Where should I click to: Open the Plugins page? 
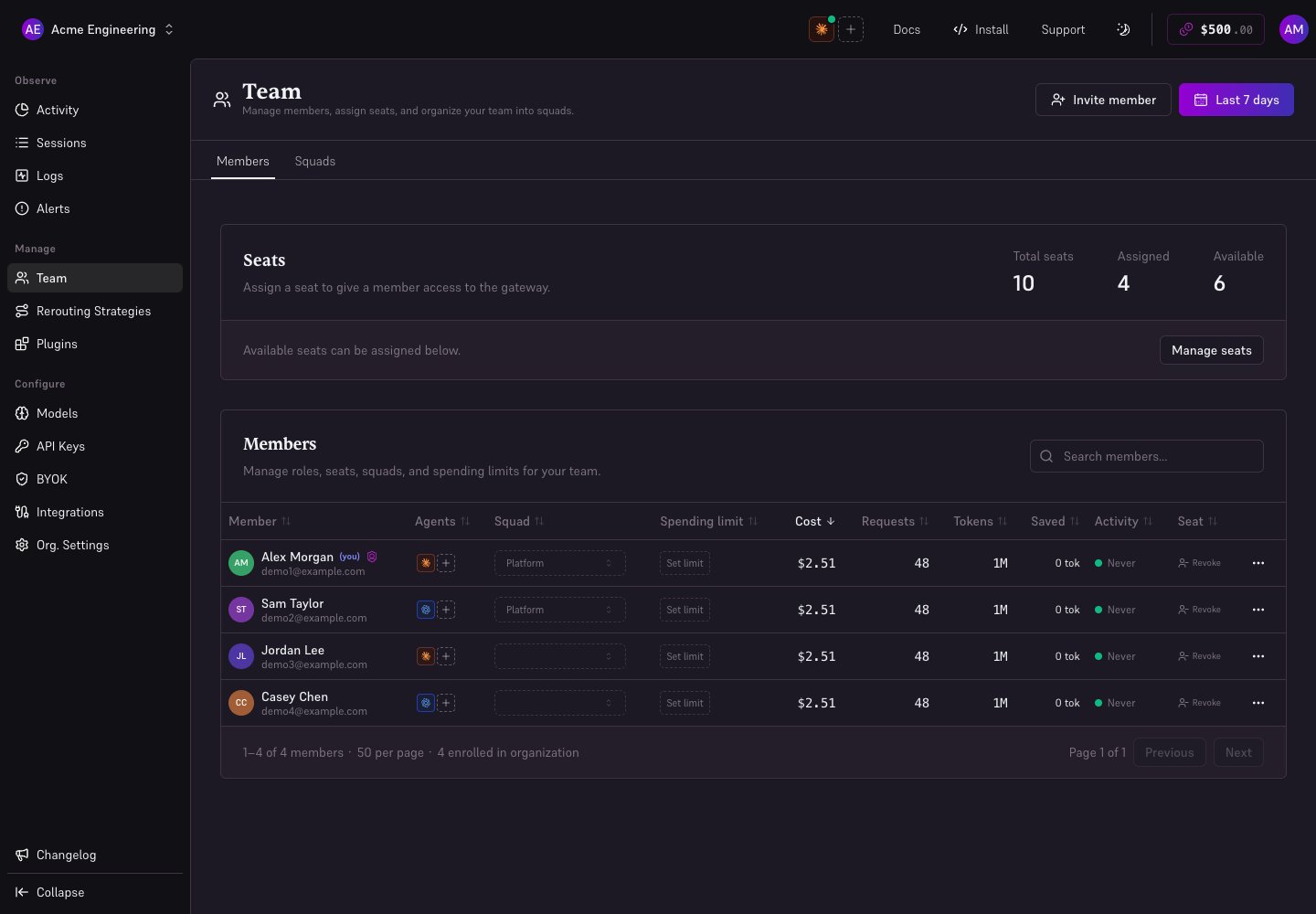pyautogui.click(x=95, y=344)
